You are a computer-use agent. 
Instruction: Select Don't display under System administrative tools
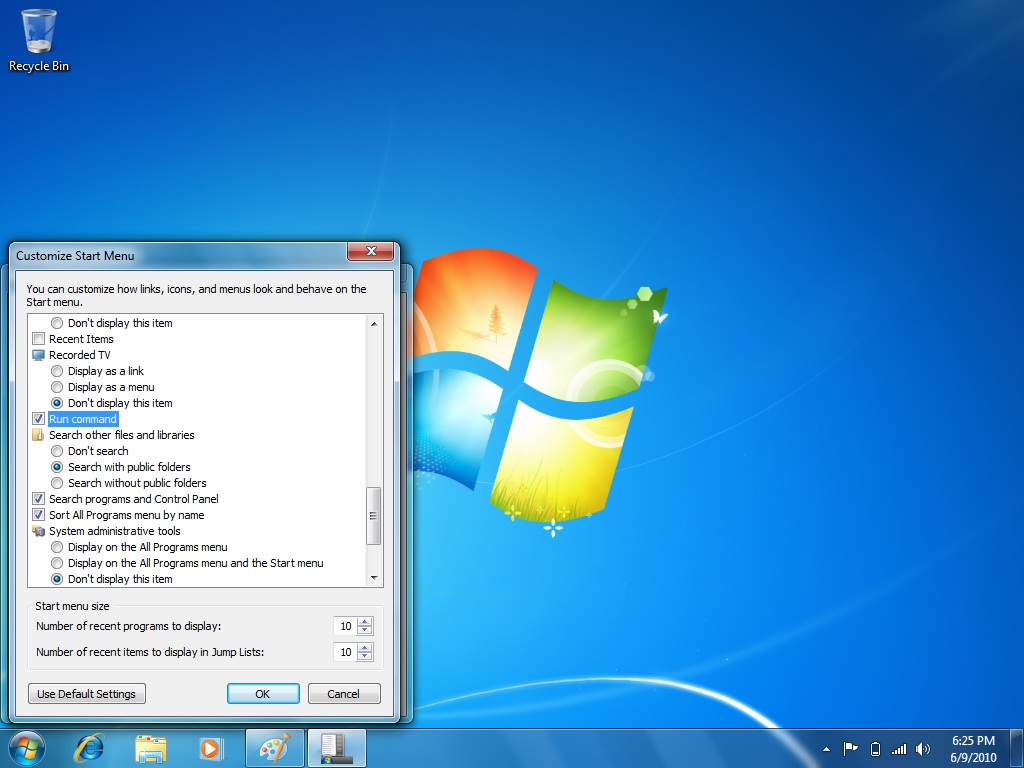click(57, 579)
